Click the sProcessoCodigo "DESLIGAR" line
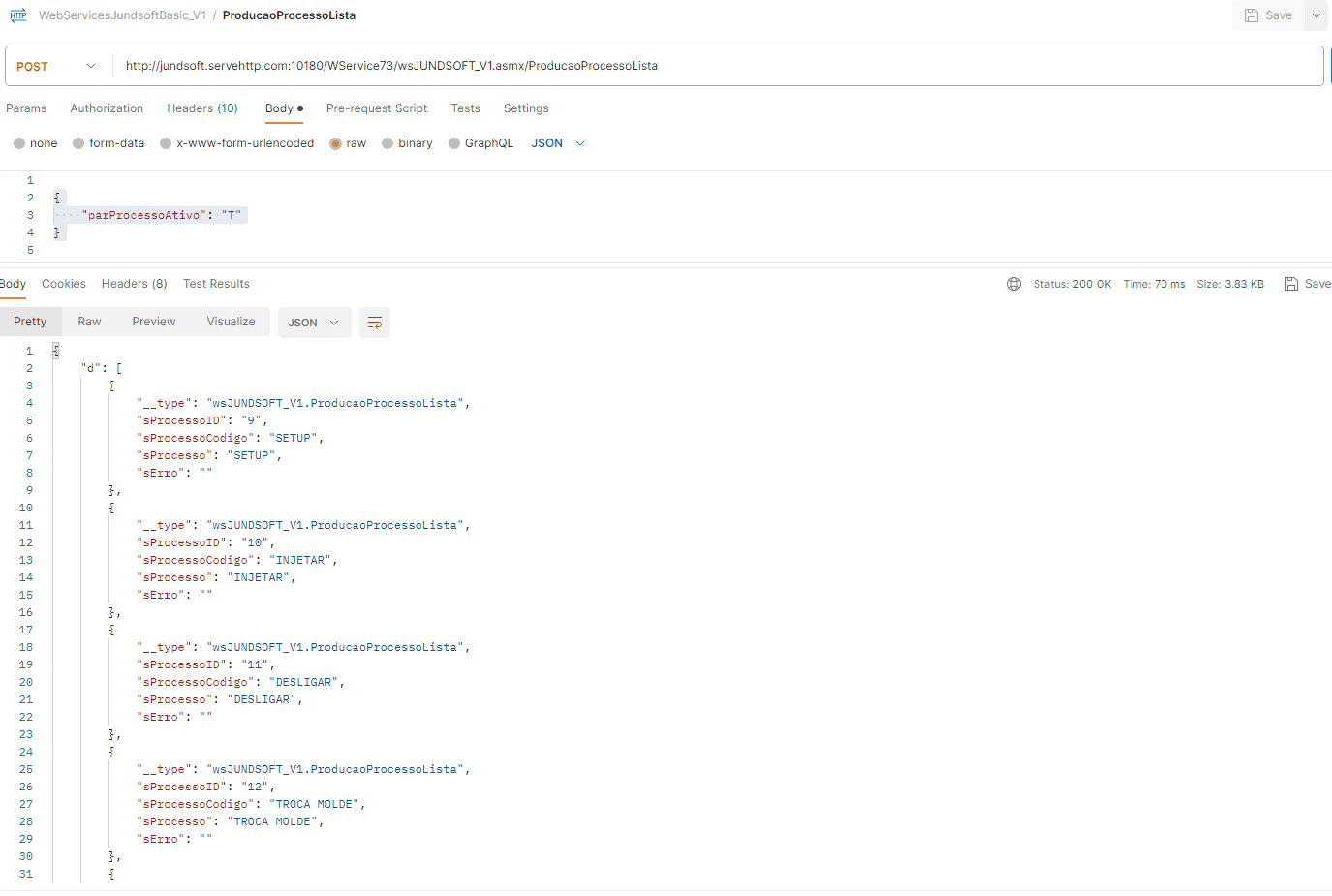The height and width of the screenshot is (896, 1332). [240, 682]
